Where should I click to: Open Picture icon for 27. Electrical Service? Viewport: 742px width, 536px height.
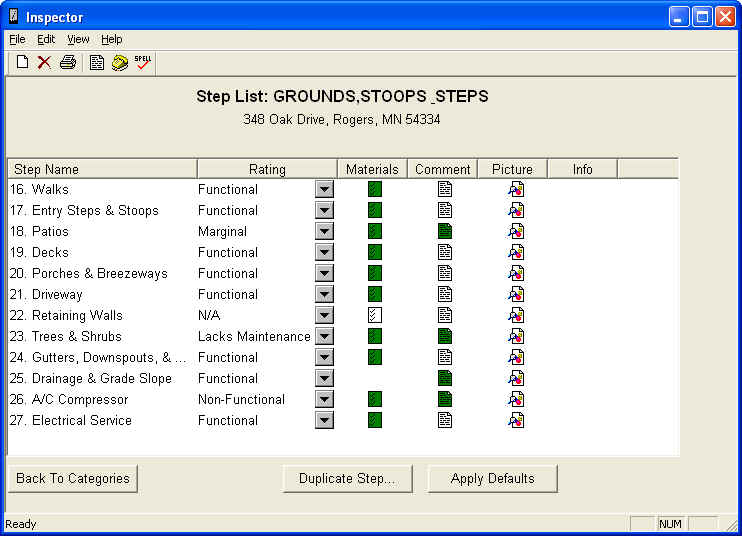tap(516, 420)
